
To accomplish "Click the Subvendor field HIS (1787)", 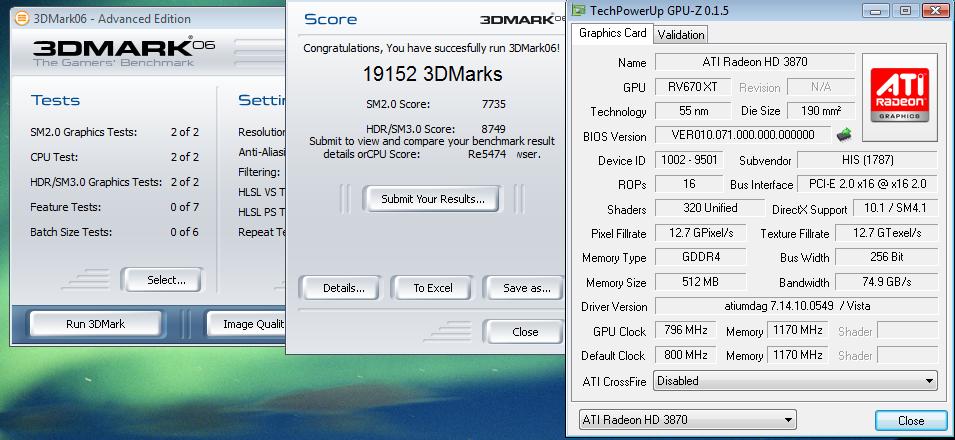I will 867,160.
